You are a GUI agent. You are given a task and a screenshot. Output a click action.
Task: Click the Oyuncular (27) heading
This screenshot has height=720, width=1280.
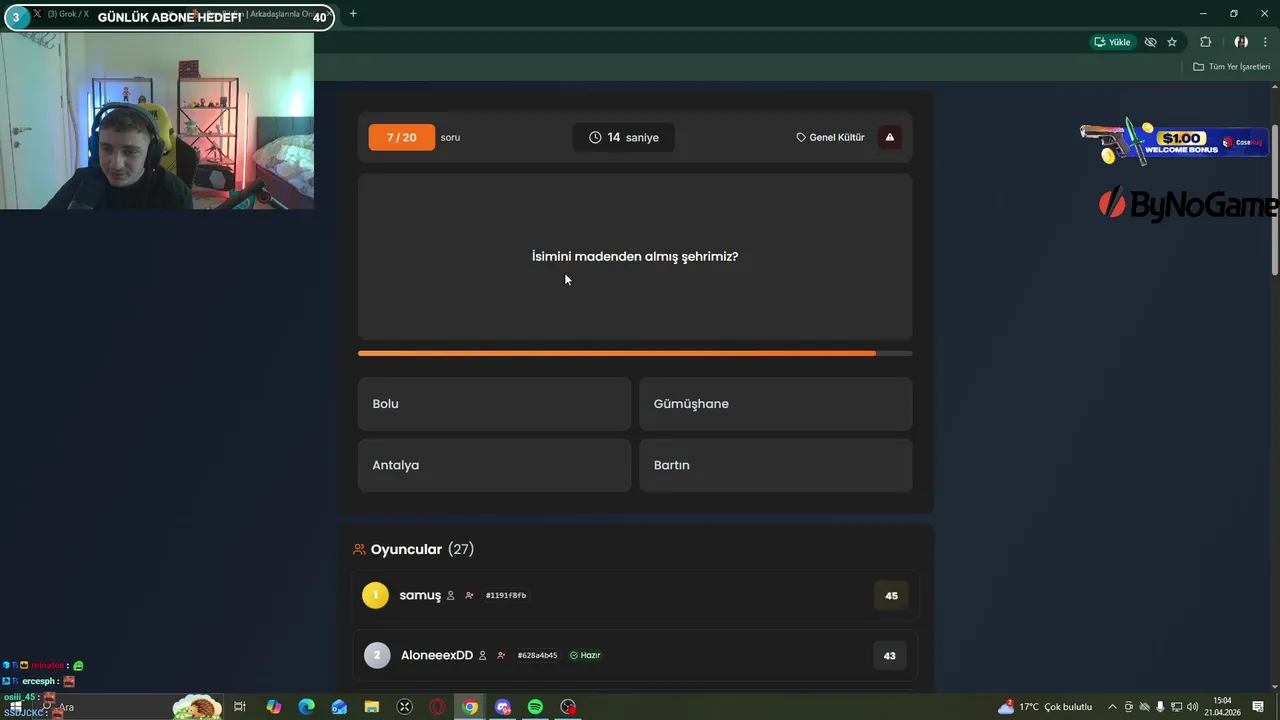413,549
